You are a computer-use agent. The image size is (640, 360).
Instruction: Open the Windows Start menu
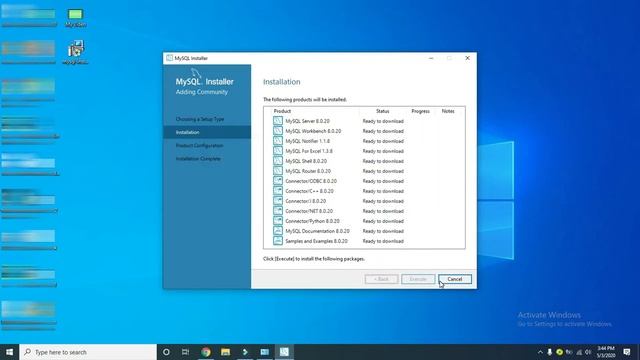point(9,352)
